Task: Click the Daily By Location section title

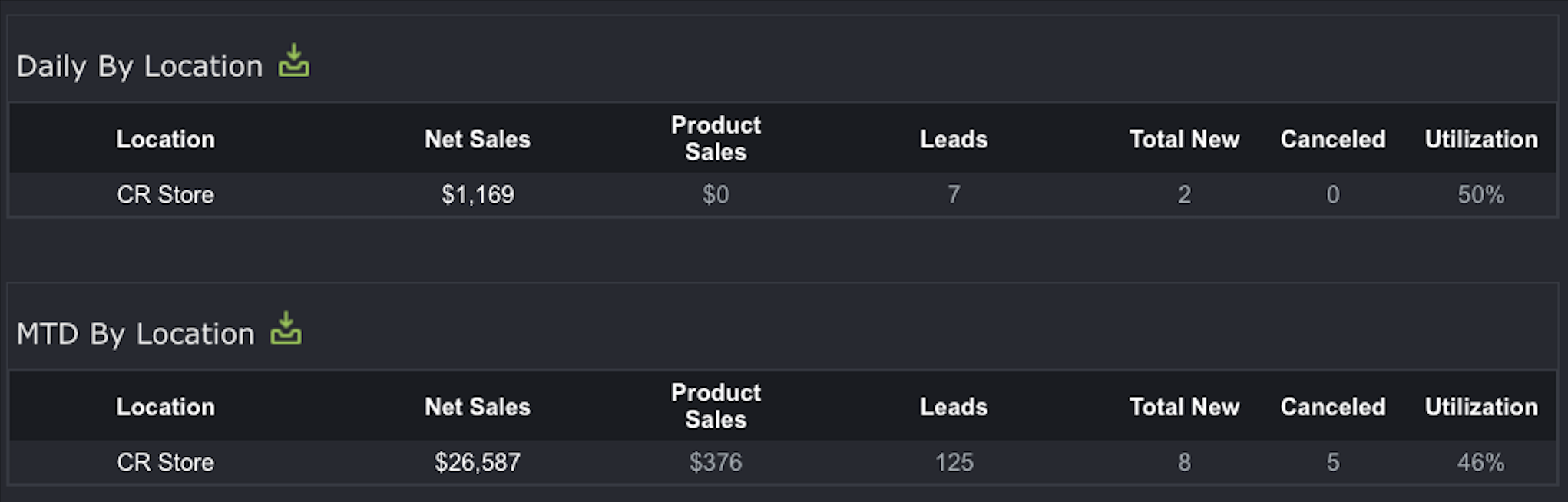Action: point(140,67)
